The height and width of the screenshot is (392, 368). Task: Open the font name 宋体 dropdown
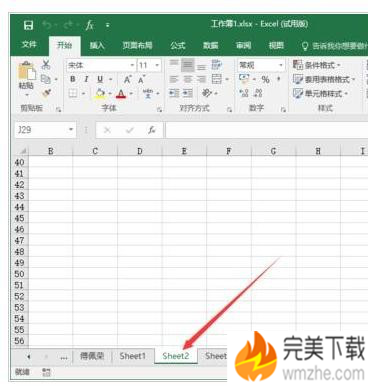(132, 65)
